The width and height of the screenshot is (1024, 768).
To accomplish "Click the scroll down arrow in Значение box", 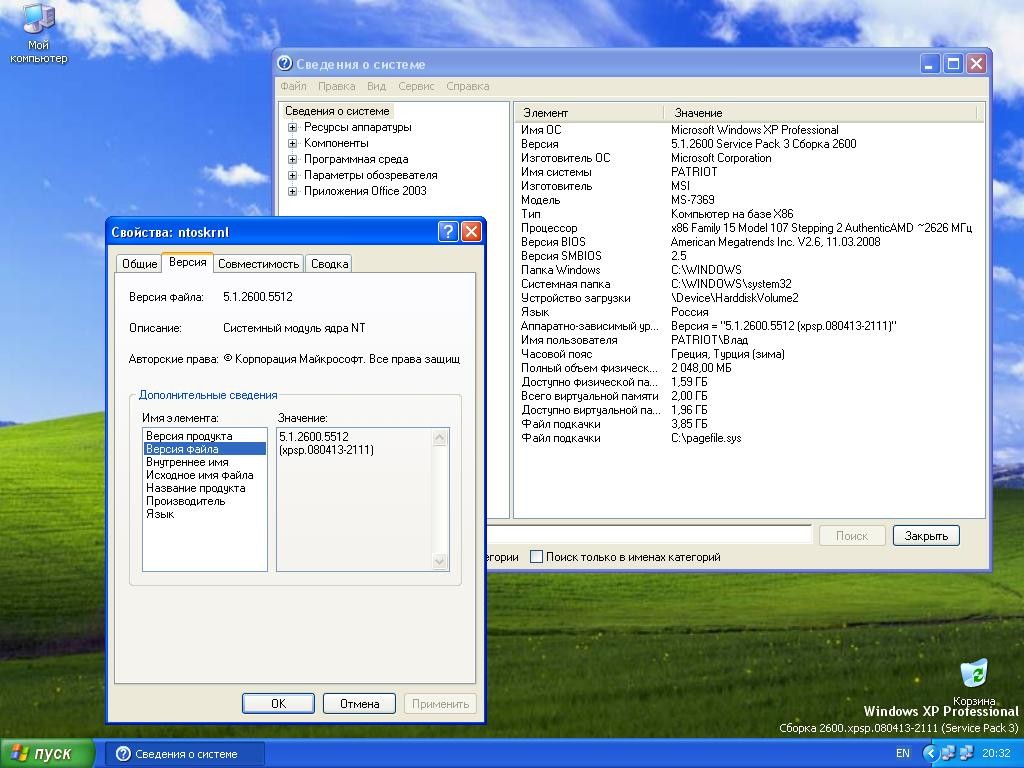I will (x=440, y=561).
